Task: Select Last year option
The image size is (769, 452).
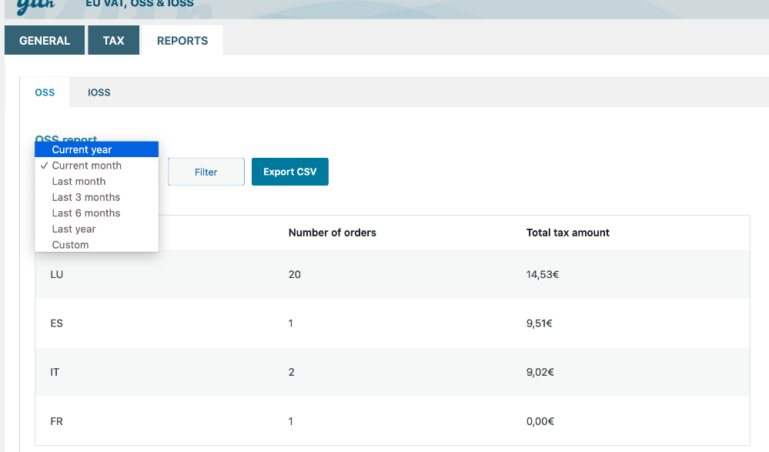Action: coord(97,229)
